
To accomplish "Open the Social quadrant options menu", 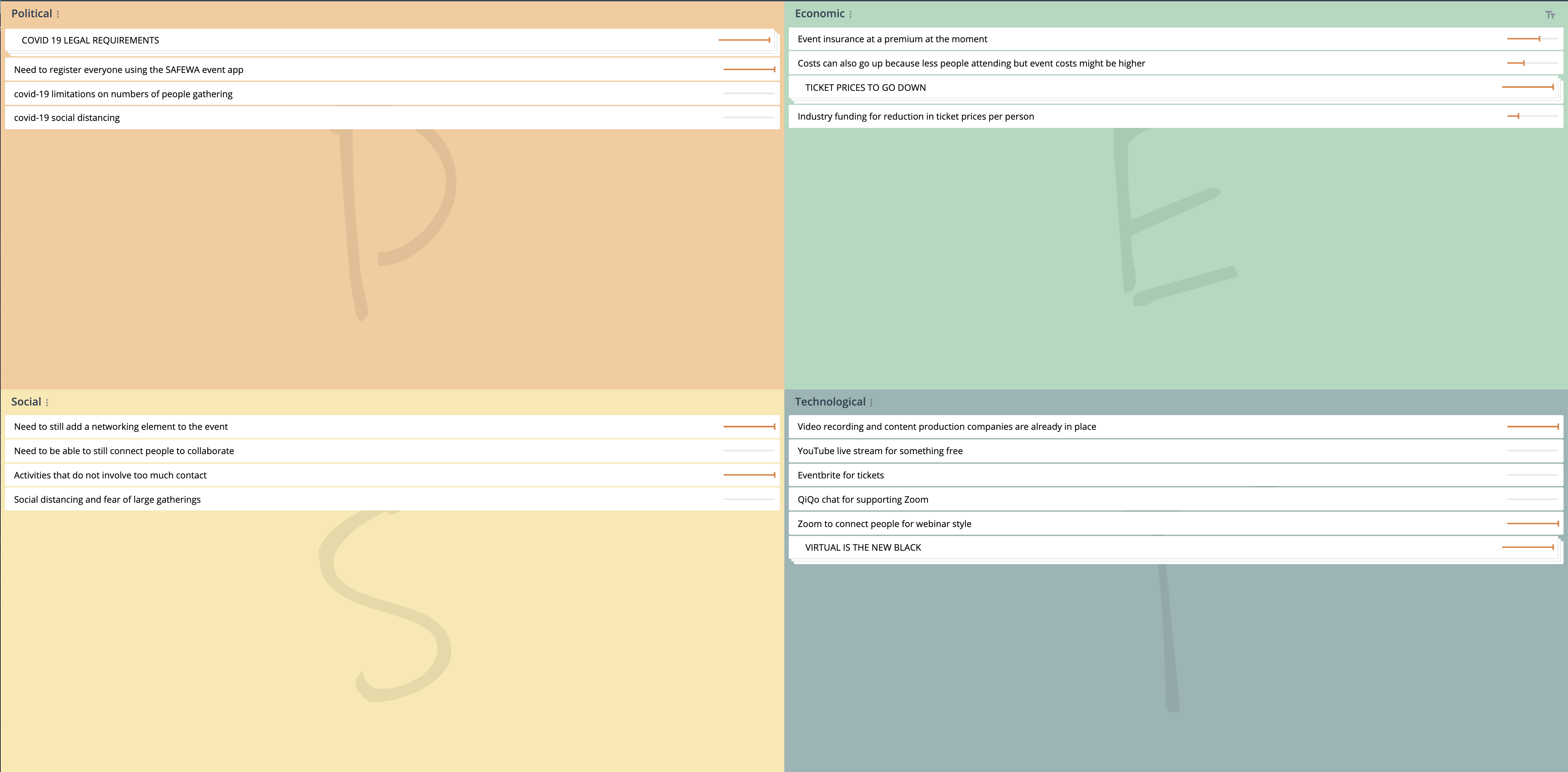I will 47,402.
